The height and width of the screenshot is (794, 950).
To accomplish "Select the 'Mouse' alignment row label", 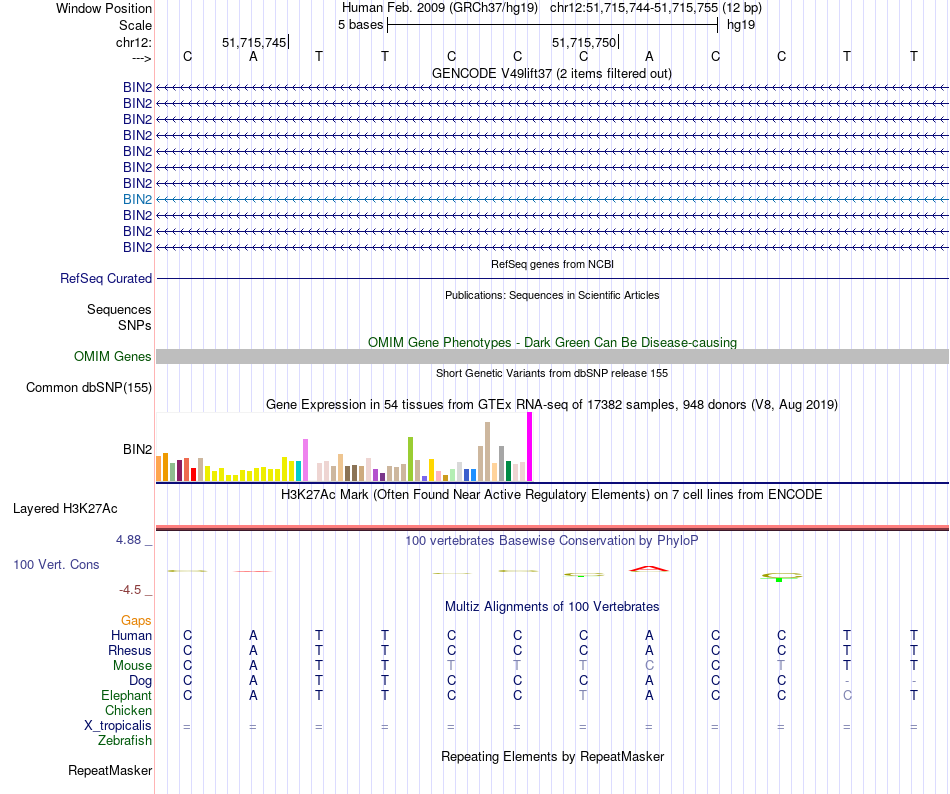I will (x=132, y=666).
